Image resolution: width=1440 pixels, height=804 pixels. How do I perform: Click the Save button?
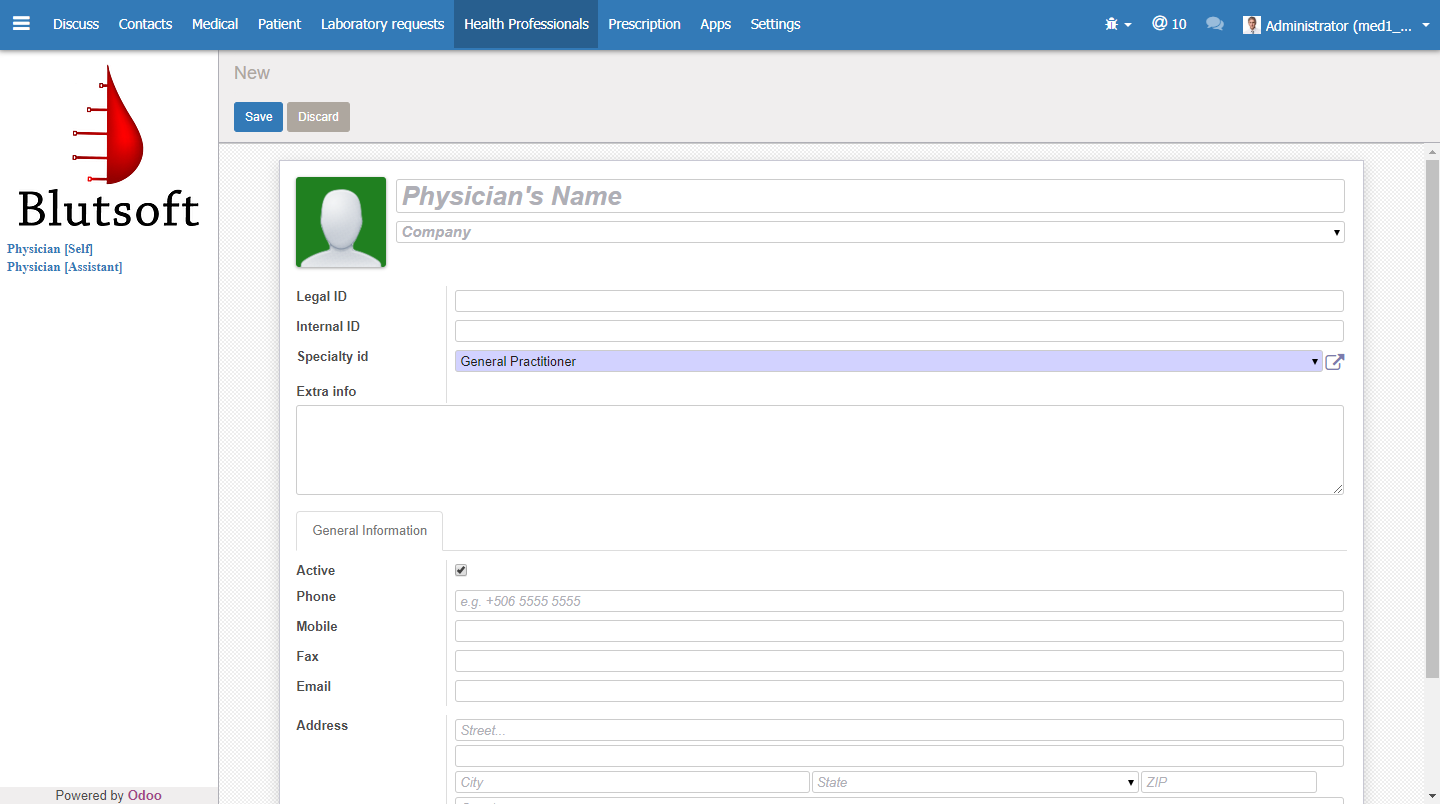(259, 117)
